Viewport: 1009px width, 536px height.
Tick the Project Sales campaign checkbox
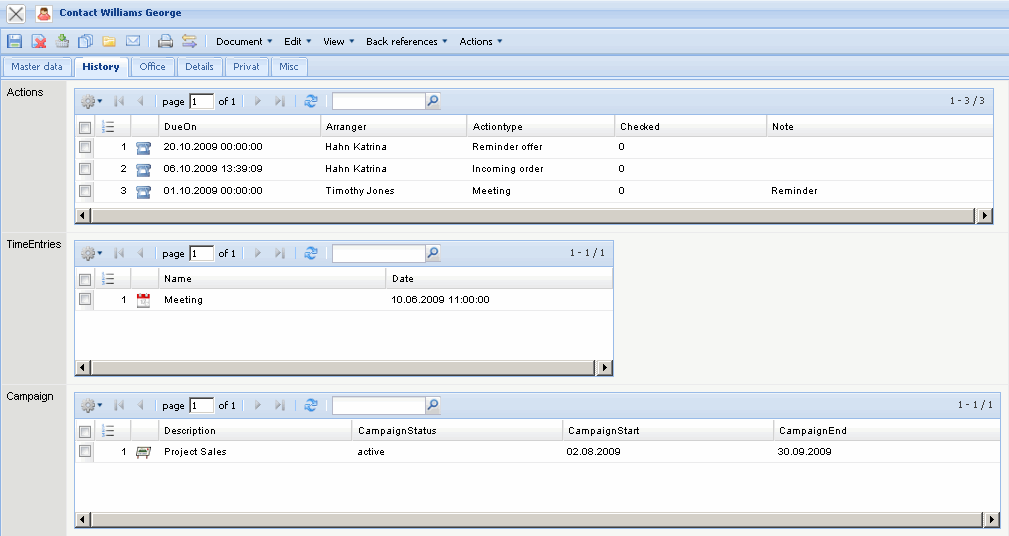(x=85, y=451)
